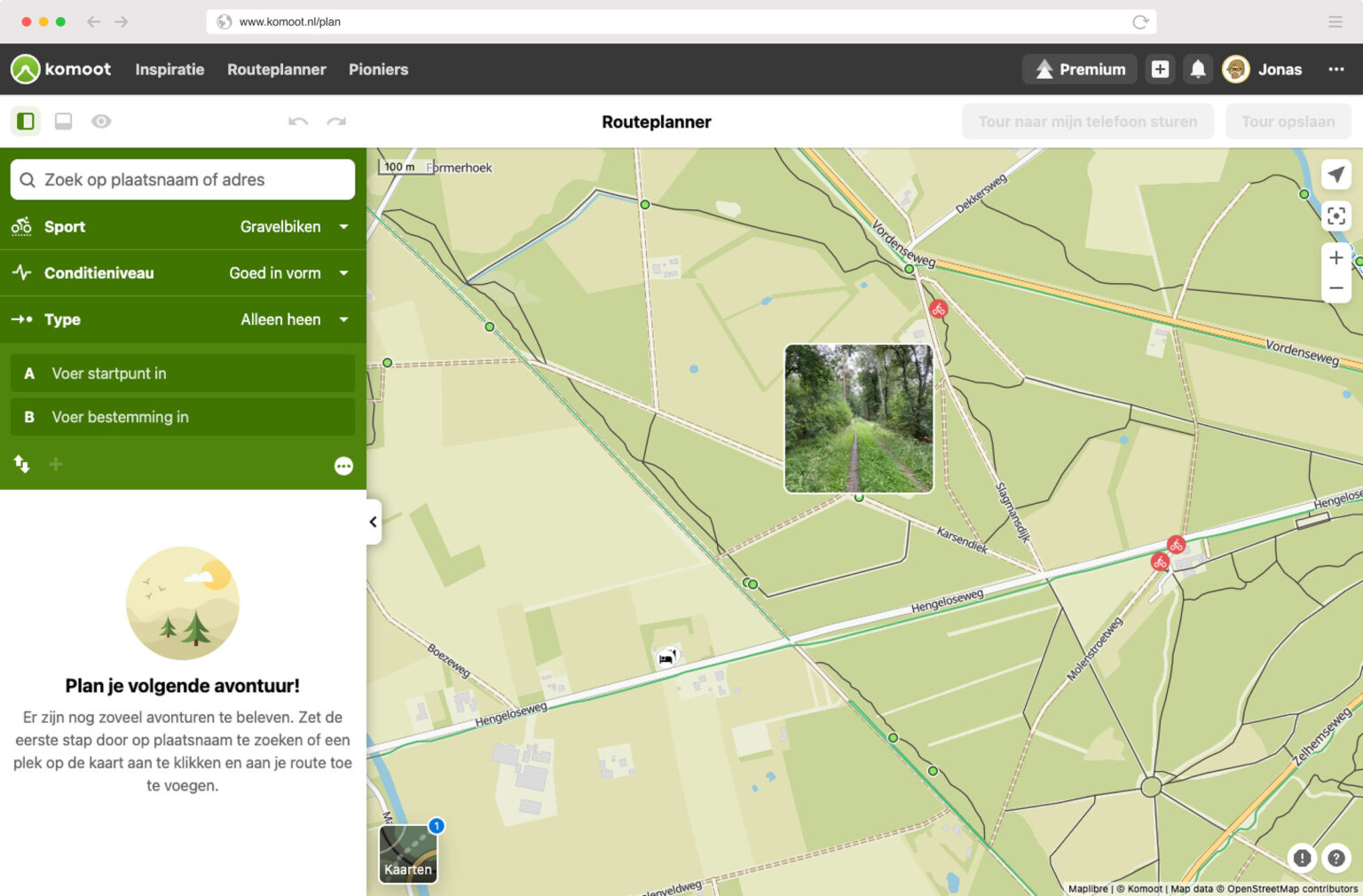Go to the Pioniers page
Image resolution: width=1363 pixels, height=896 pixels.
(379, 69)
